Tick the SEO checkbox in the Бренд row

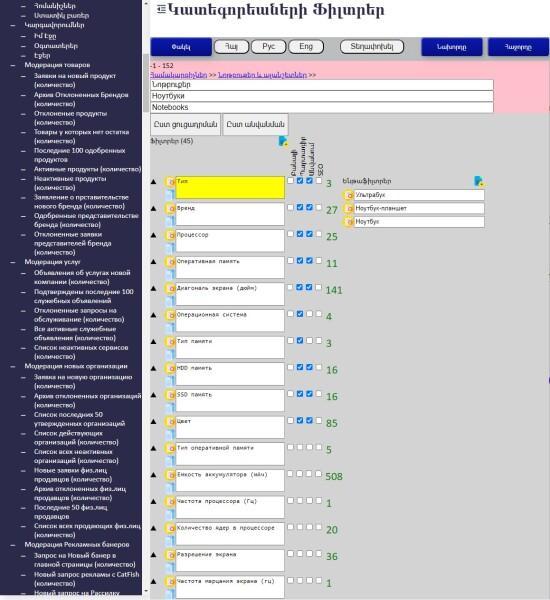[318, 207]
